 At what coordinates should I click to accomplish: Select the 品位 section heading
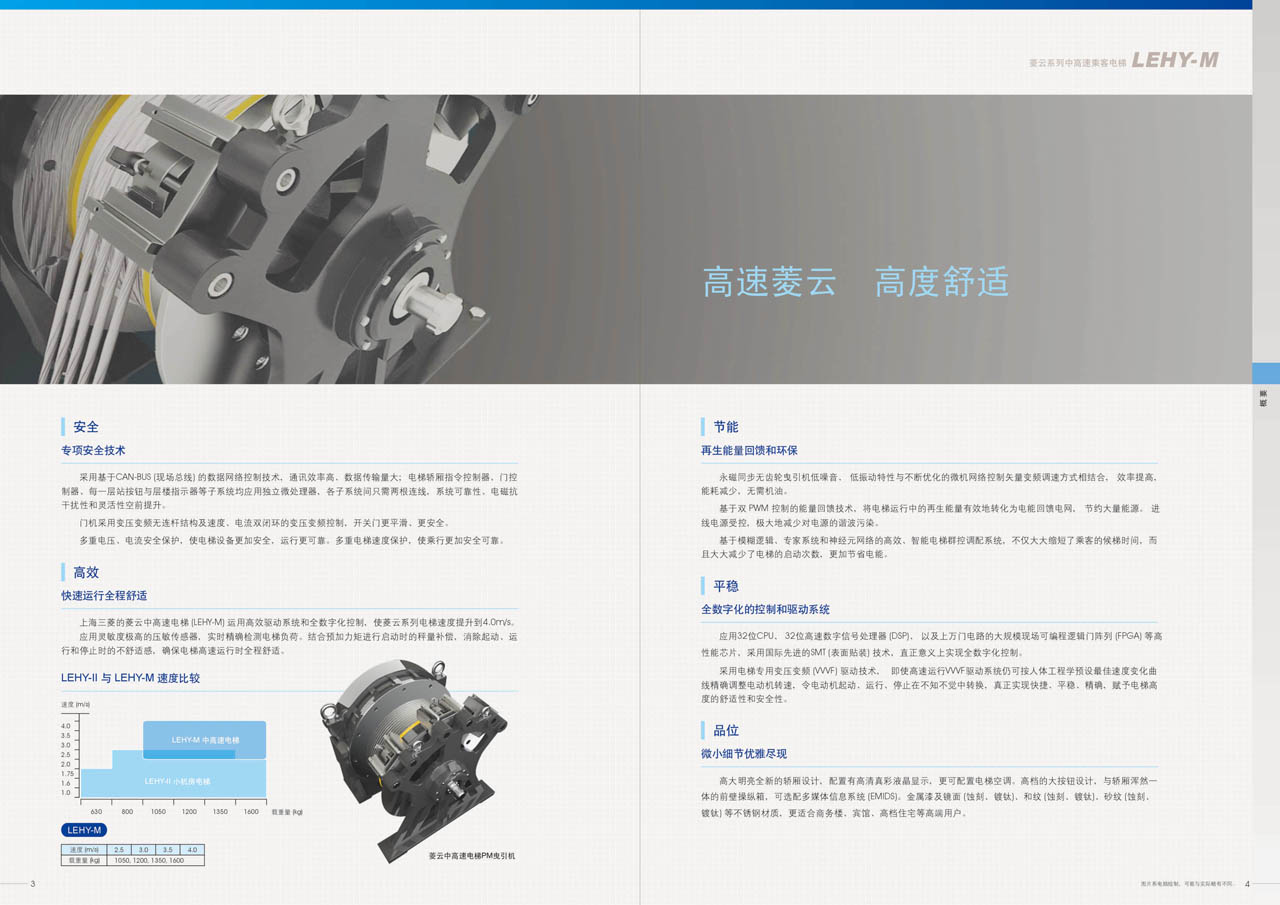[x=726, y=731]
